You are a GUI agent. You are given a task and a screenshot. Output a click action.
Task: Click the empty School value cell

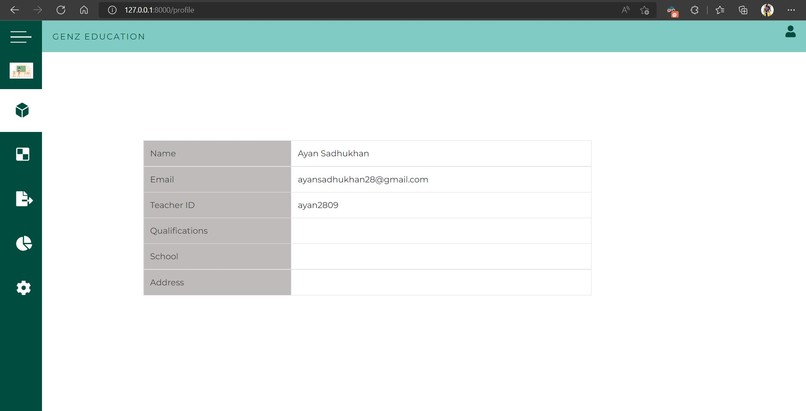[441, 256]
